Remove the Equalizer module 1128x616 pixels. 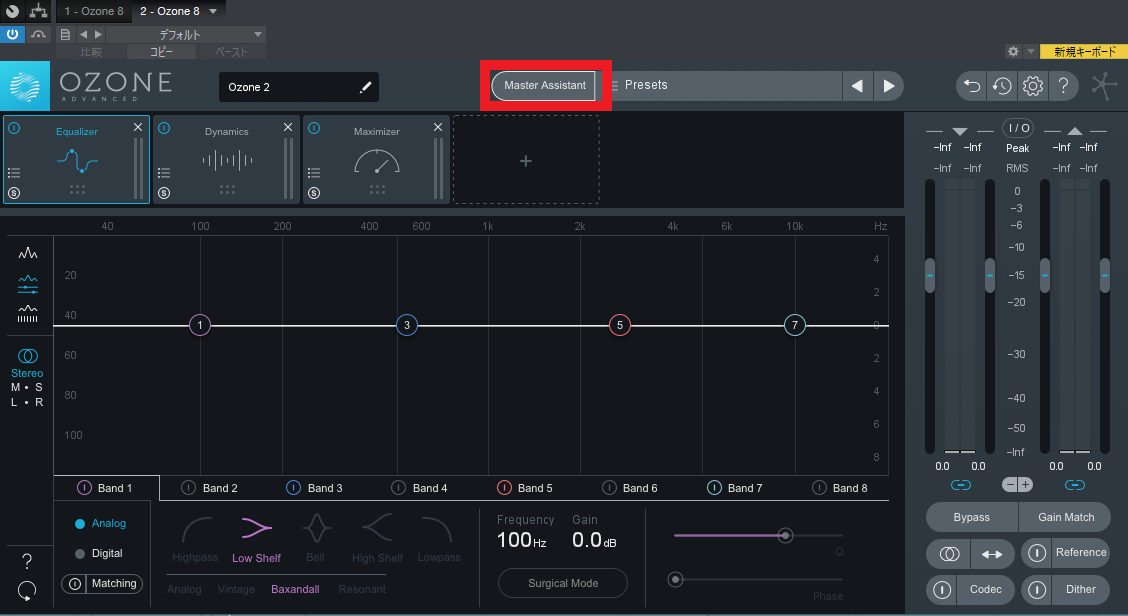tap(138, 127)
